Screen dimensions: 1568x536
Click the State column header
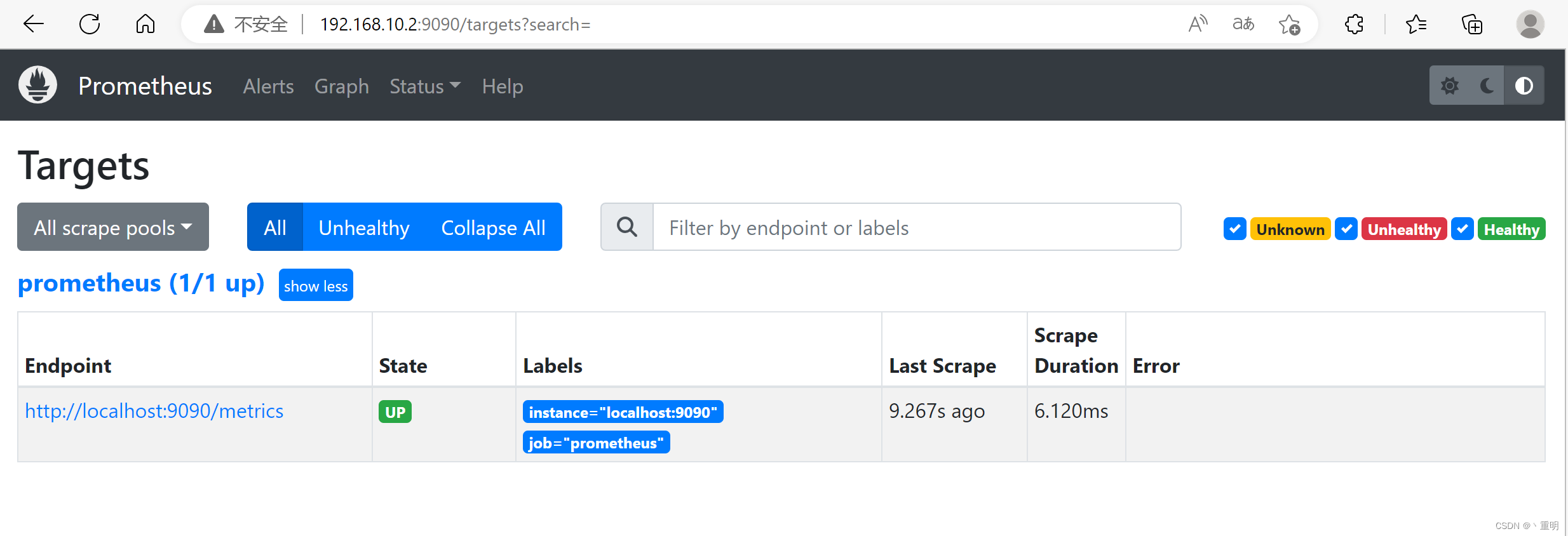[403, 366]
